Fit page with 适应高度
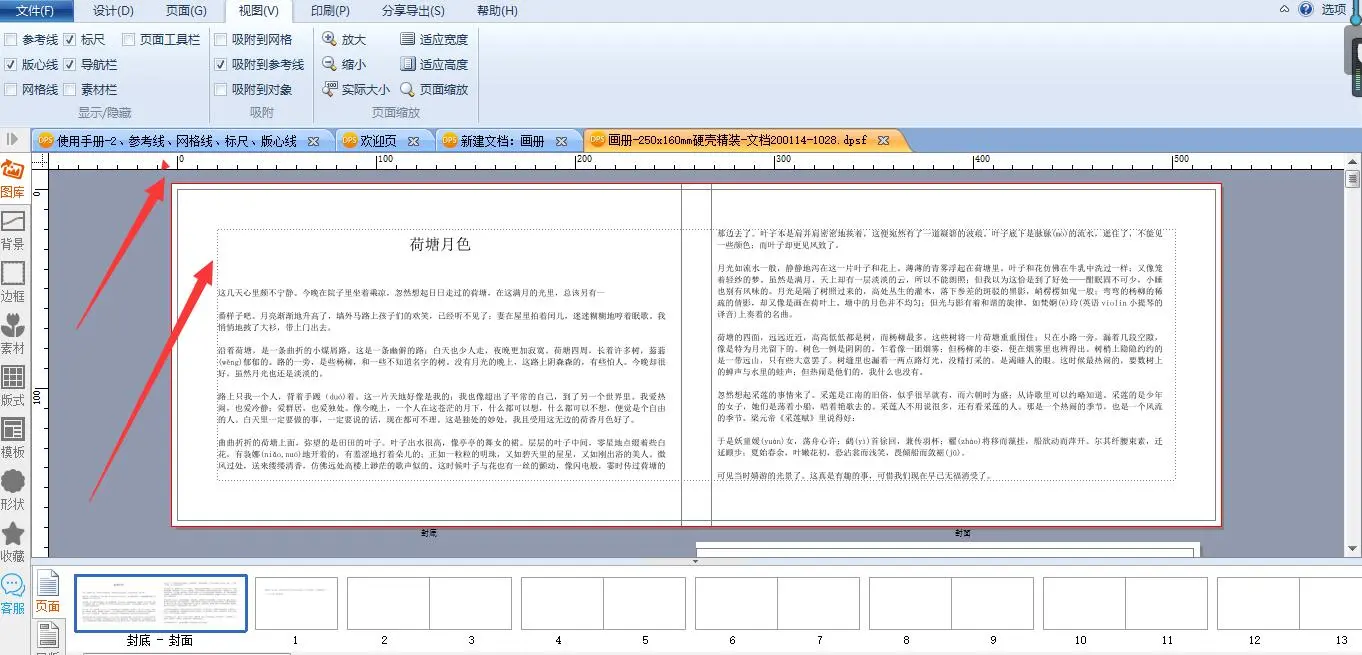1362x655 pixels. [434, 64]
